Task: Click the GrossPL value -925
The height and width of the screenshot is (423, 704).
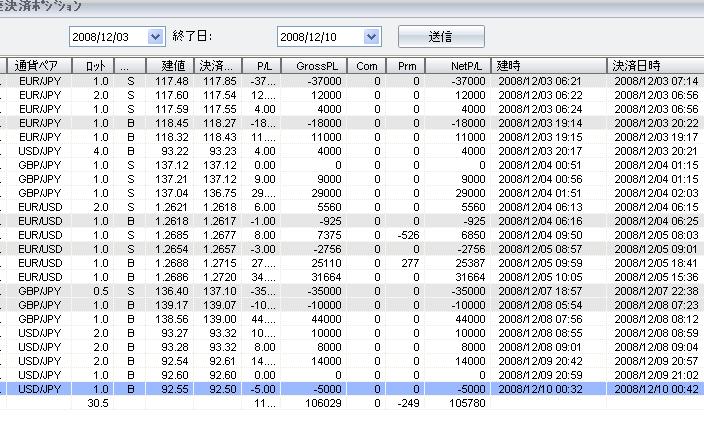Action: point(331,221)
